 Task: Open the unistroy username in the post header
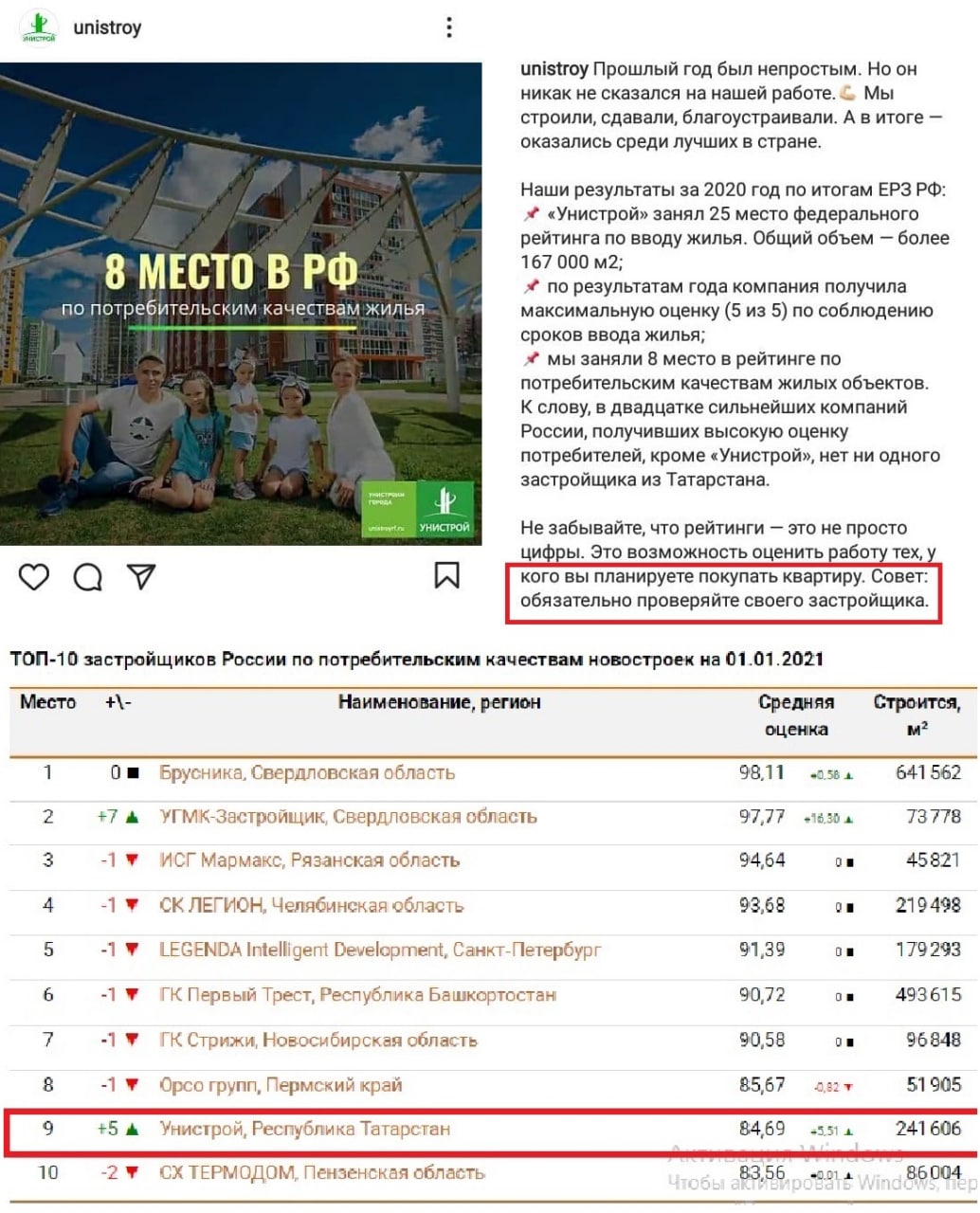tap(107, 27)
